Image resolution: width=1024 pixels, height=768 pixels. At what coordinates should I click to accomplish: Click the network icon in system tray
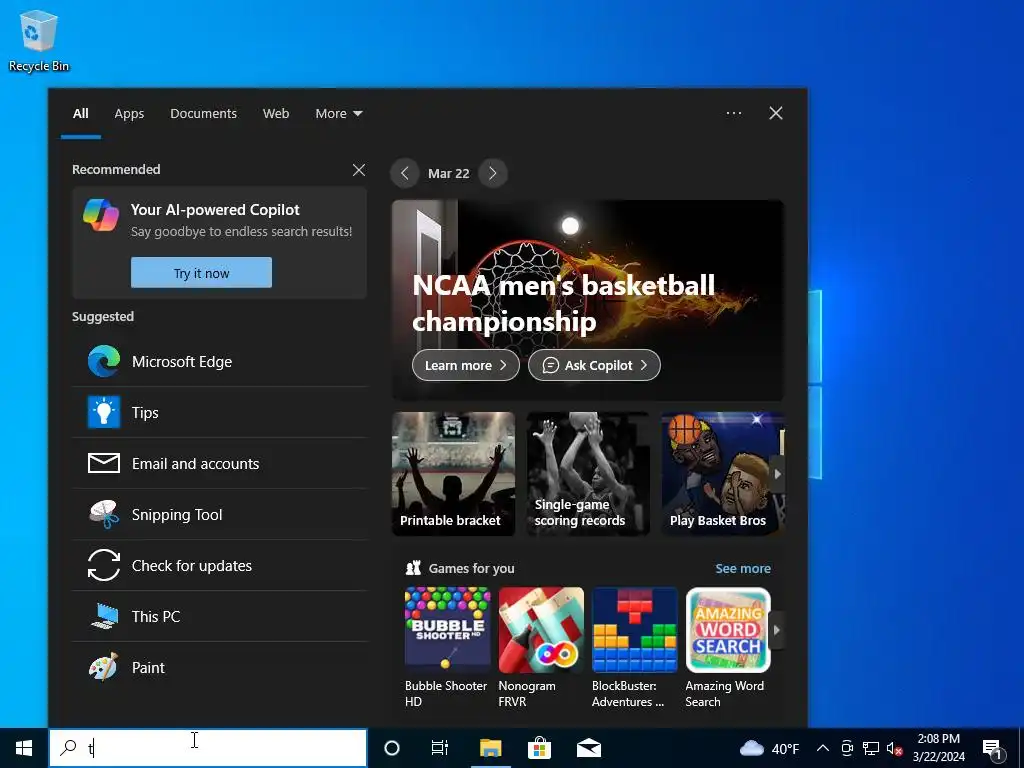871,748
